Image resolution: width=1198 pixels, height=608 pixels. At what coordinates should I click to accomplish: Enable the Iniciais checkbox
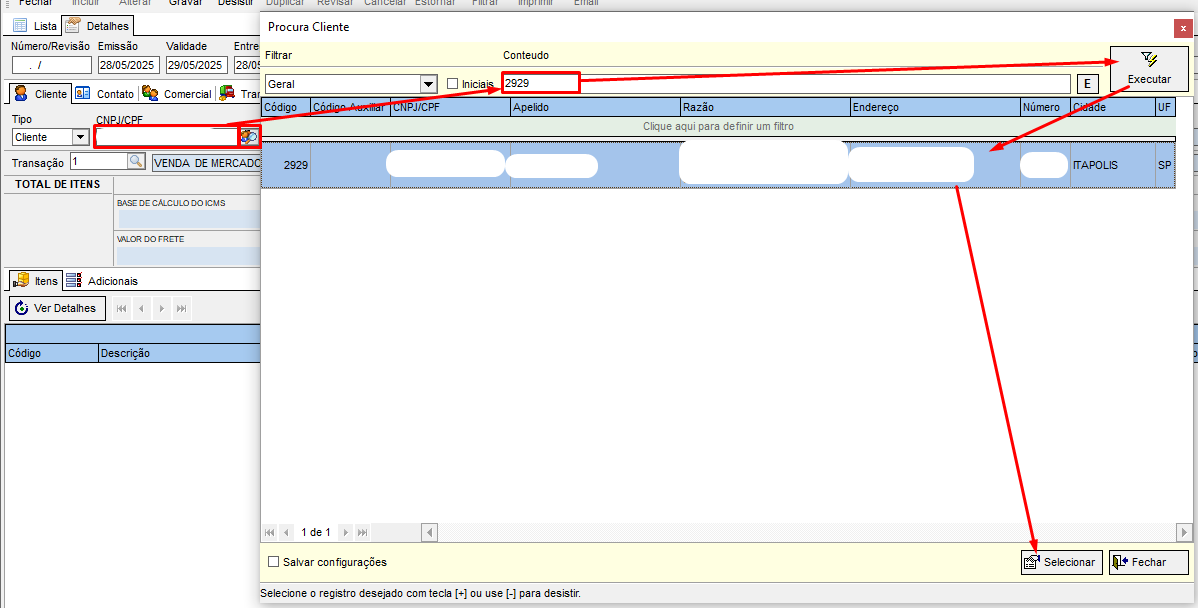453,84
